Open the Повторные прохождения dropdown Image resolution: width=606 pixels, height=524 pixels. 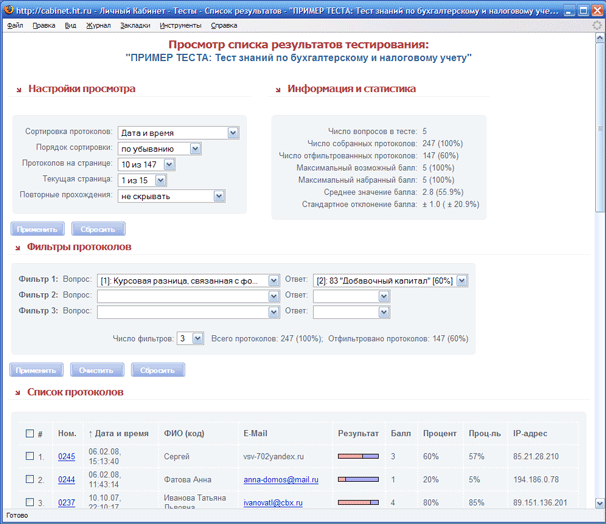(x=171, y=196)
